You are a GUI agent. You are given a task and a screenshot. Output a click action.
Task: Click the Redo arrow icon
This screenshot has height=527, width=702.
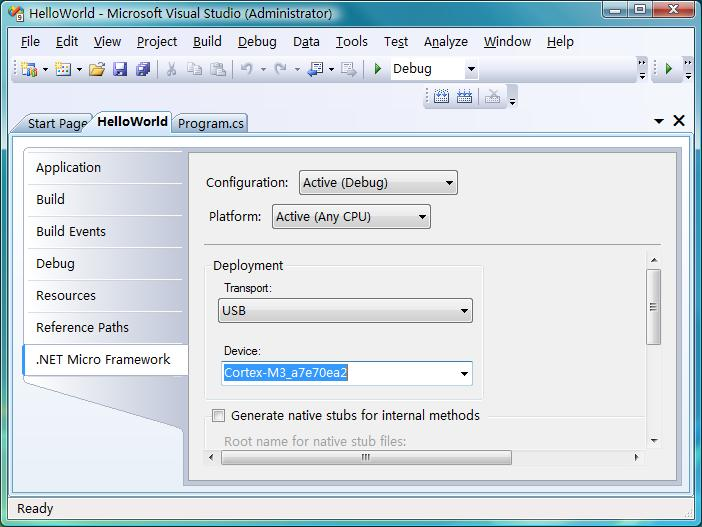pyautogui.click(x=281, y=69)
